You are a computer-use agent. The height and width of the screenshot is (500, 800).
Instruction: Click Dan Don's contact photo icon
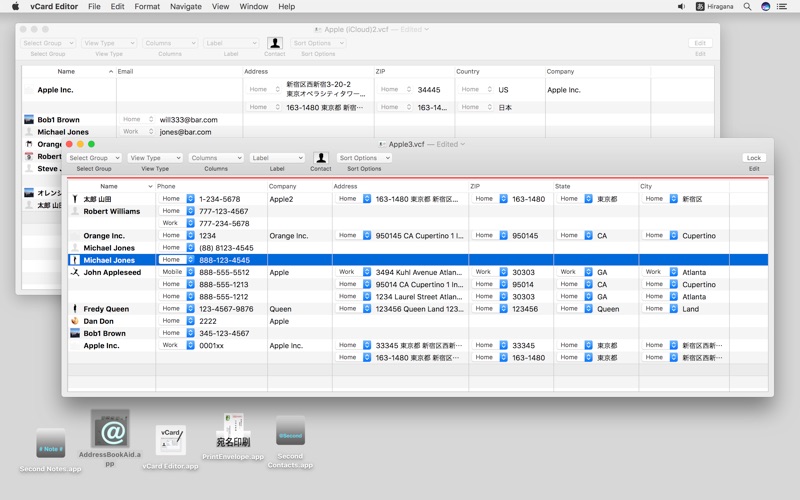click(x=75, y=321)
